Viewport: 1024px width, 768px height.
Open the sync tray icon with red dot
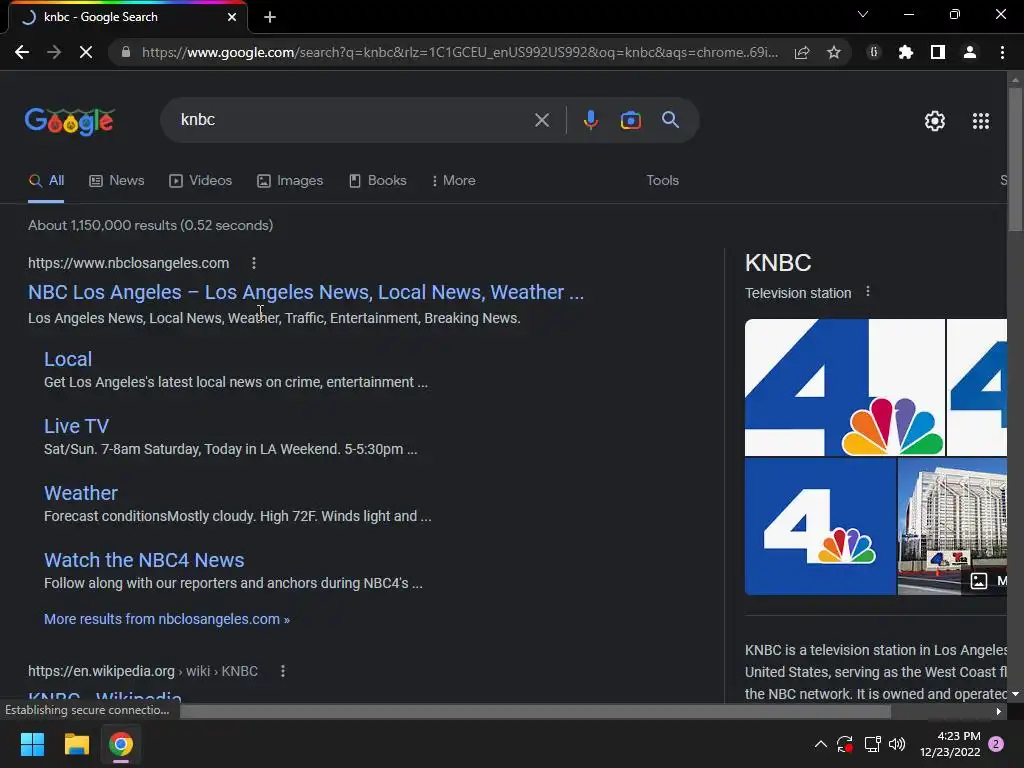844,744
